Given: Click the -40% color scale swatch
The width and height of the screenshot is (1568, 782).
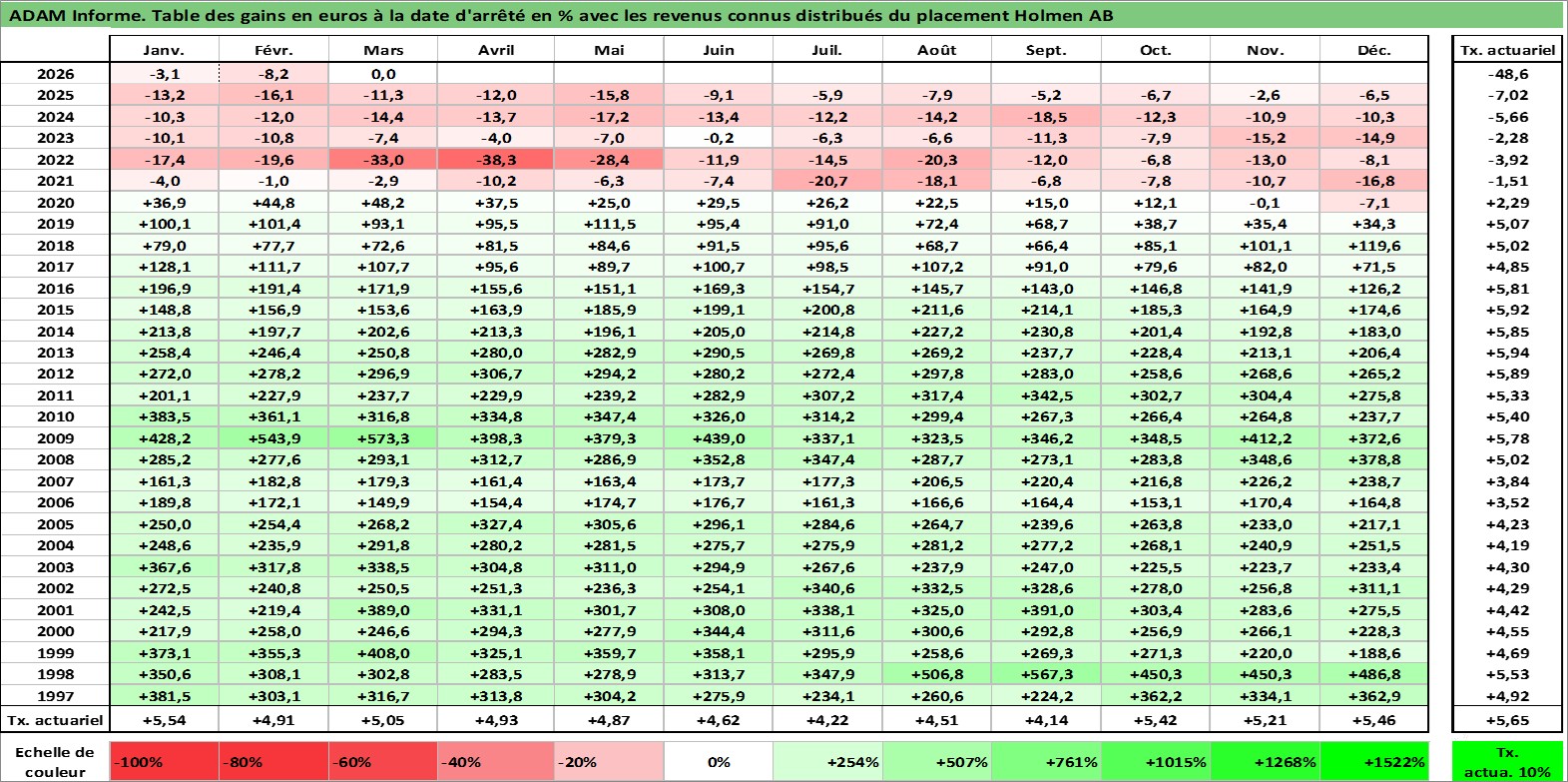Looking at the screenshot, I should 496,761.
